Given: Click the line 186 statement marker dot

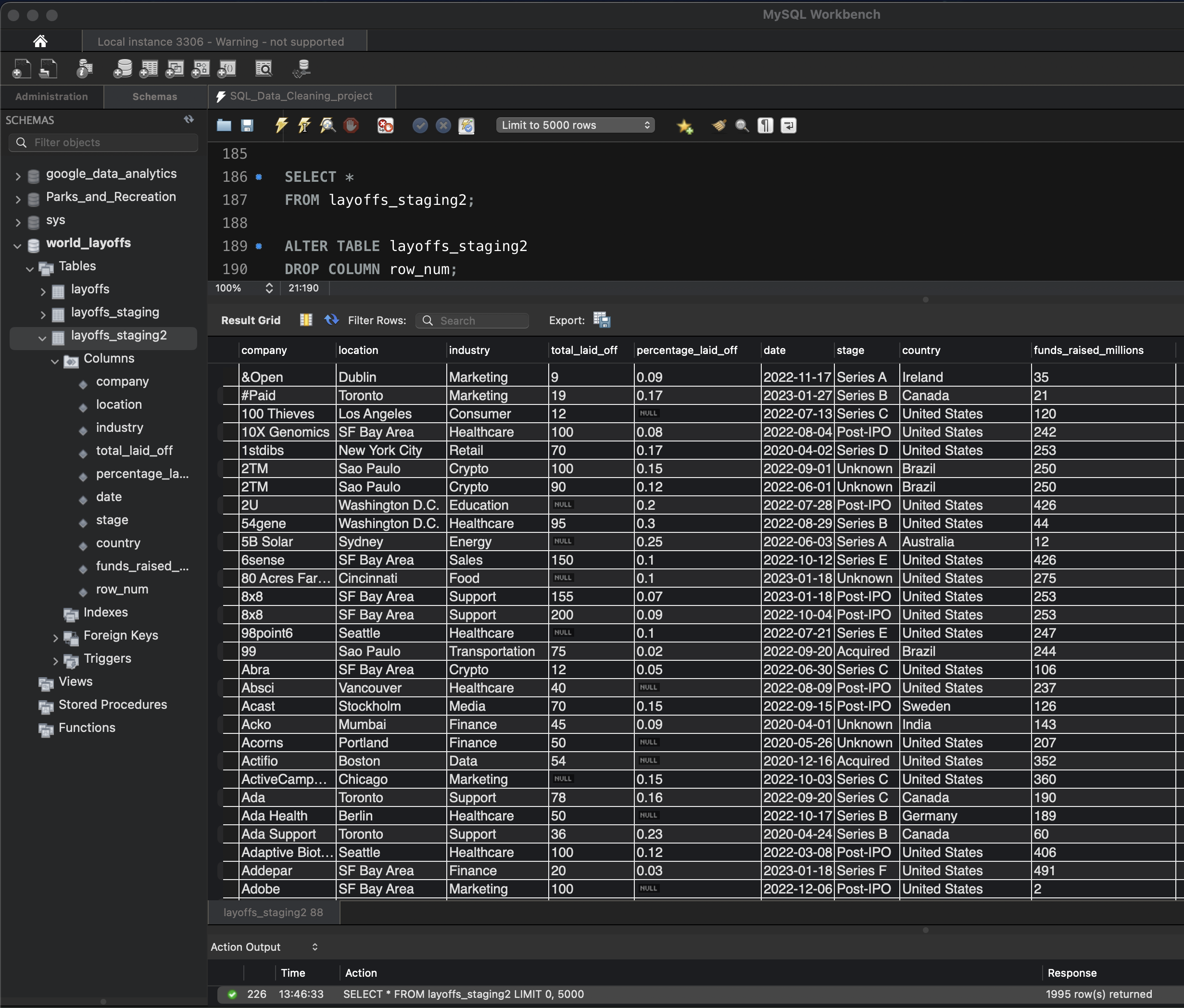Looking at the screenshot, I should pyautogui.click(x=259, y=177).
